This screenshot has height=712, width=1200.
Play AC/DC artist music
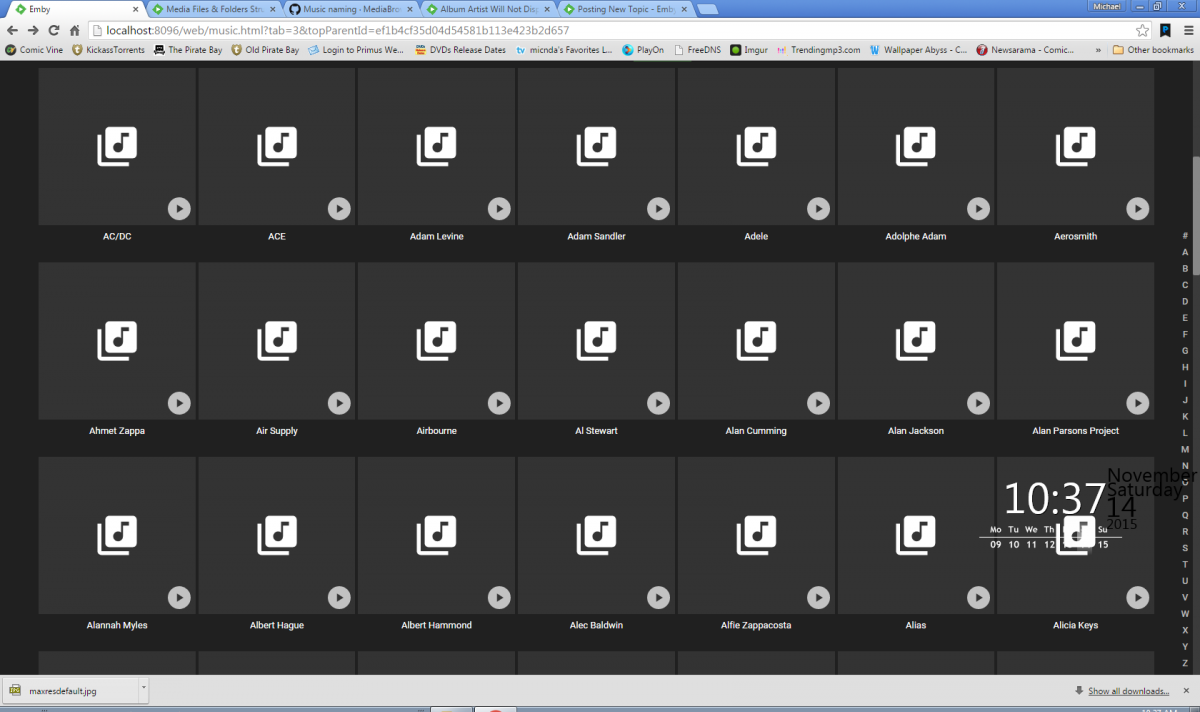click(179, 208)
